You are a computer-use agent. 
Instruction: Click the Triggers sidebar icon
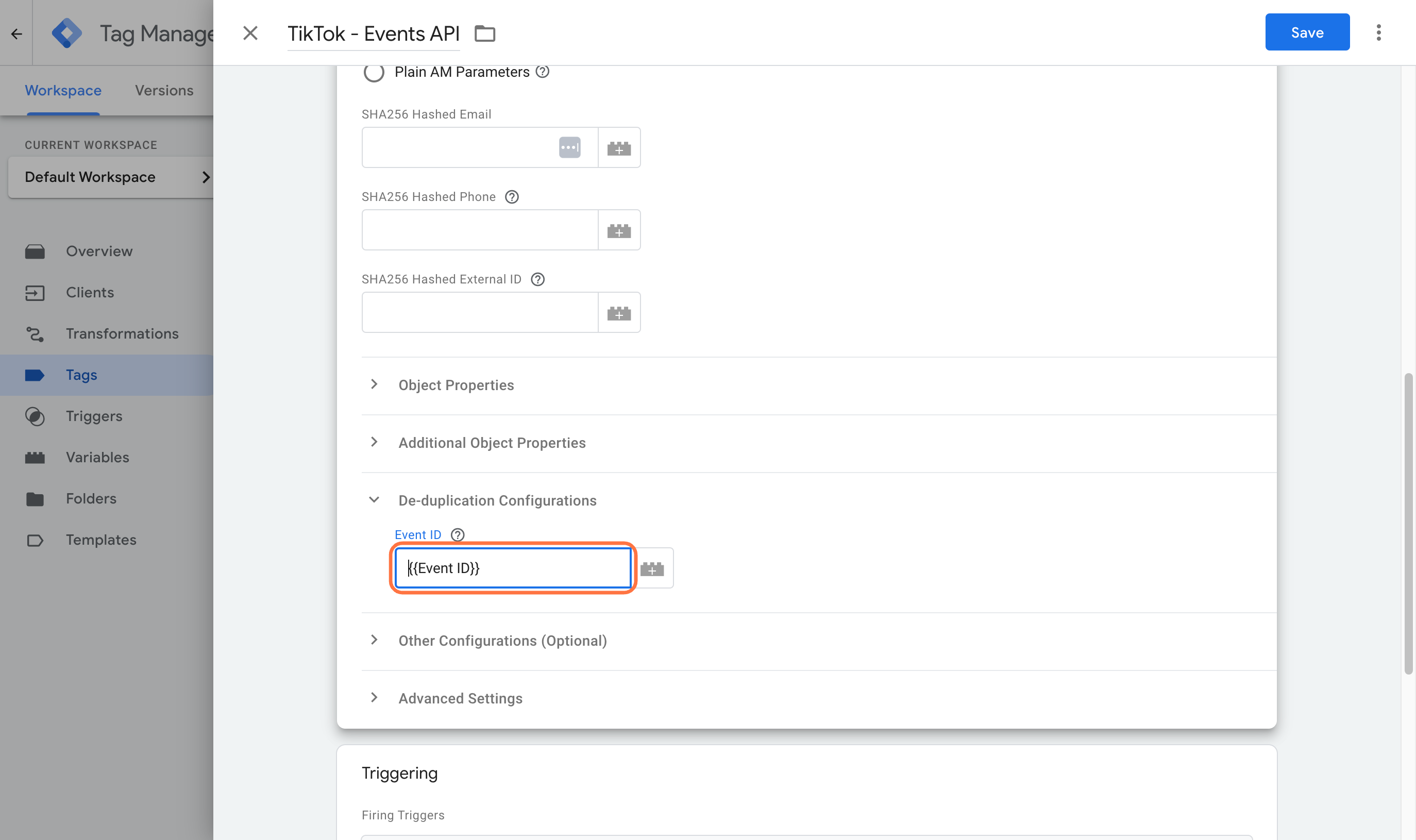coord(35,416)
